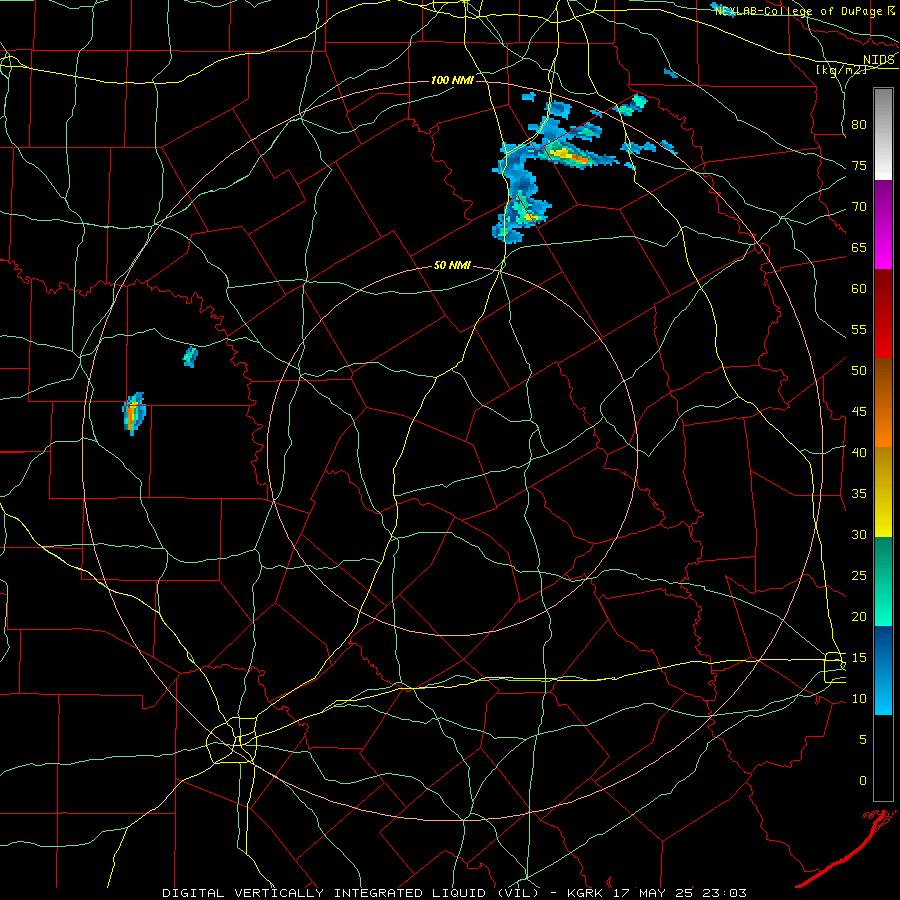Select the purple-magenta segment of color scale
The image size is (900, 900).
(884, 224)
